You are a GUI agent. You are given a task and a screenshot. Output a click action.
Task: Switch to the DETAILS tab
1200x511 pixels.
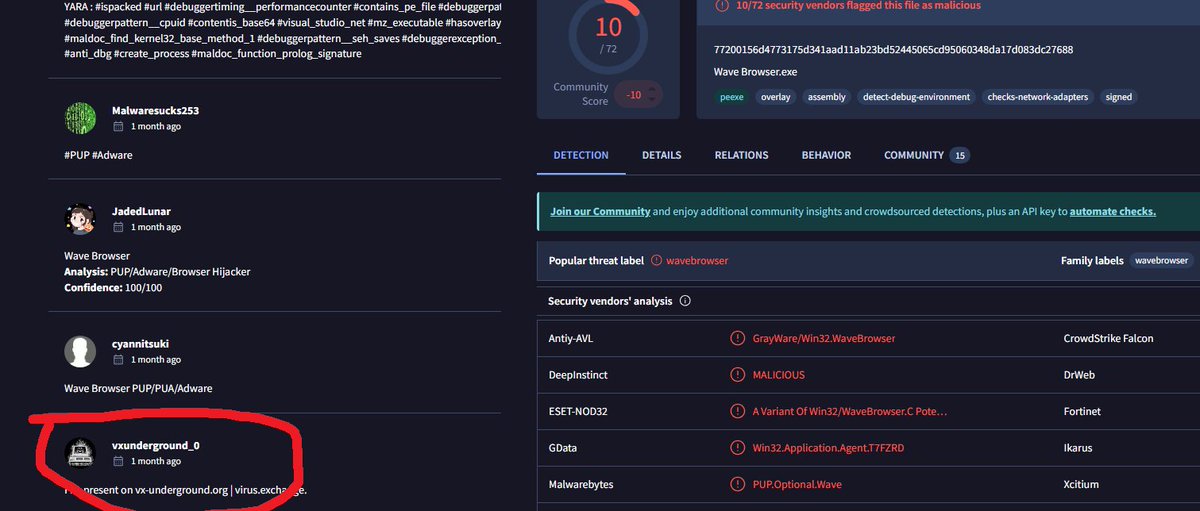pos(661,155)
